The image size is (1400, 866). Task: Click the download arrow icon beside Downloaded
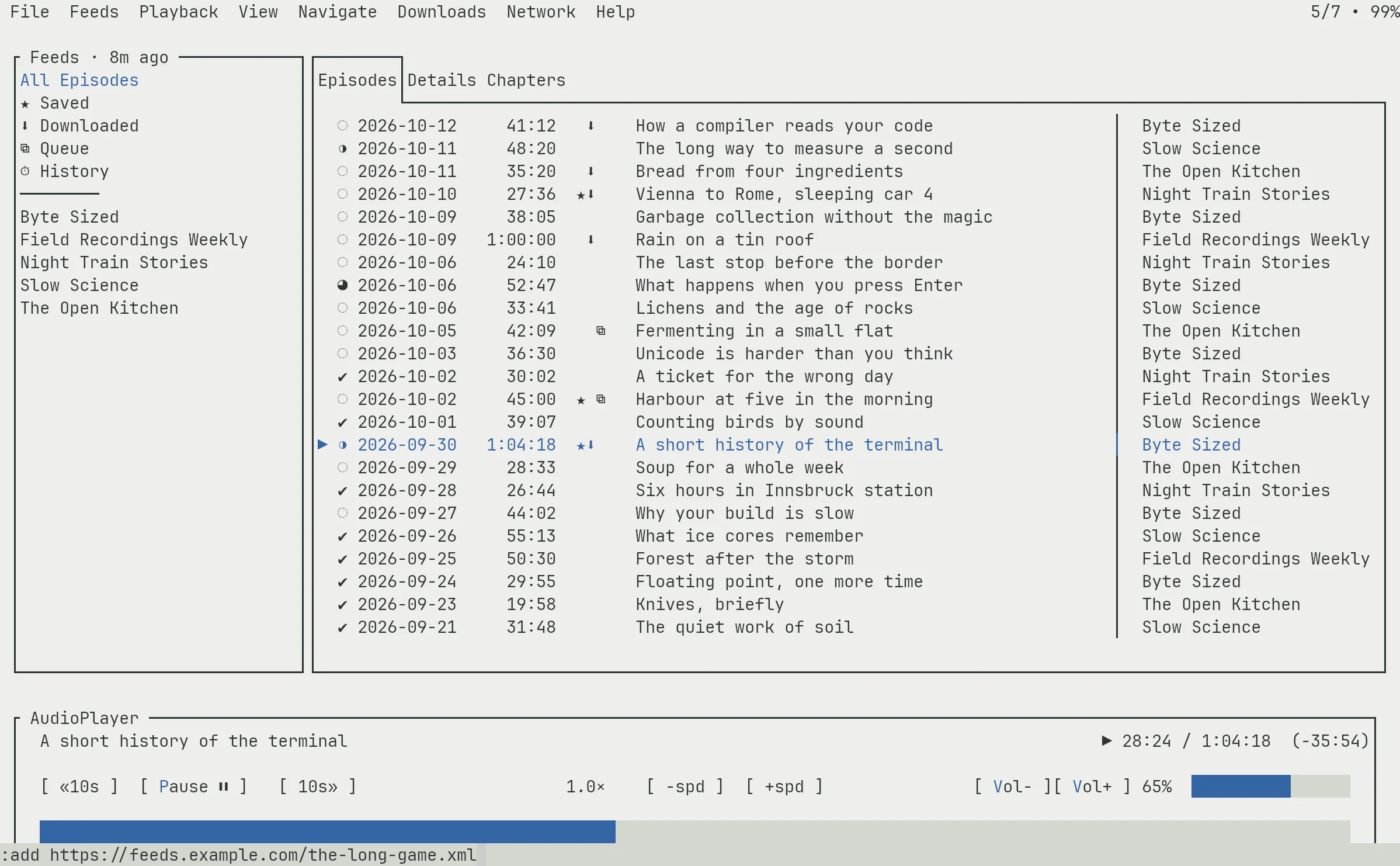pos(25,126)
